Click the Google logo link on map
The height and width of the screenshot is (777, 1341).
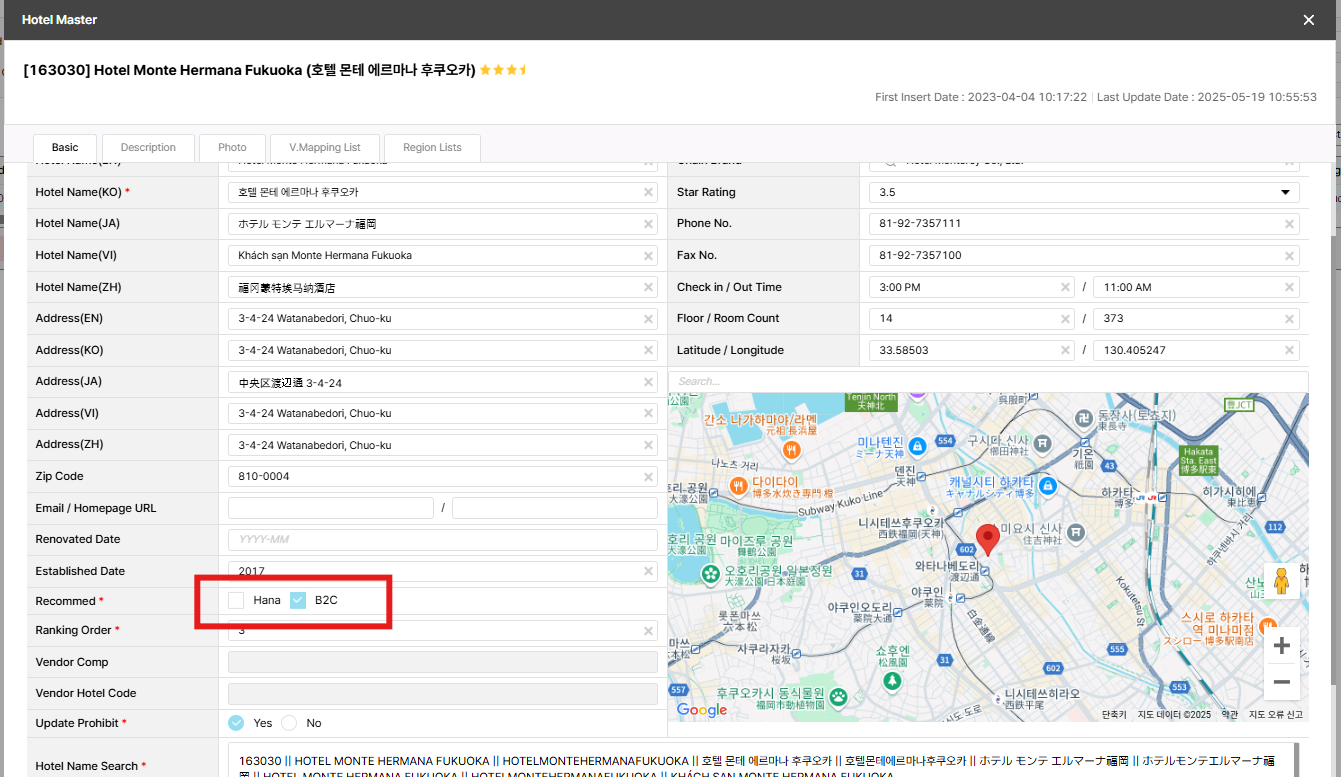[702, 710]
